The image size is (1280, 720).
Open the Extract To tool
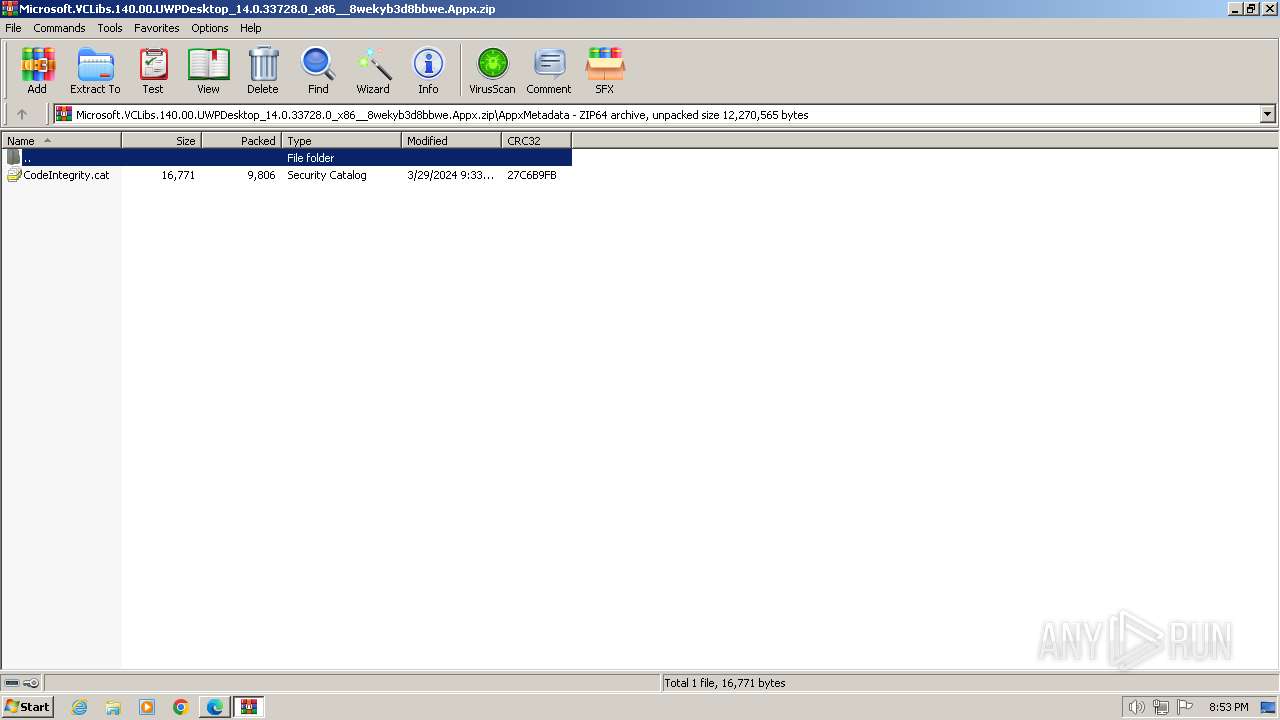click(95, 70)
